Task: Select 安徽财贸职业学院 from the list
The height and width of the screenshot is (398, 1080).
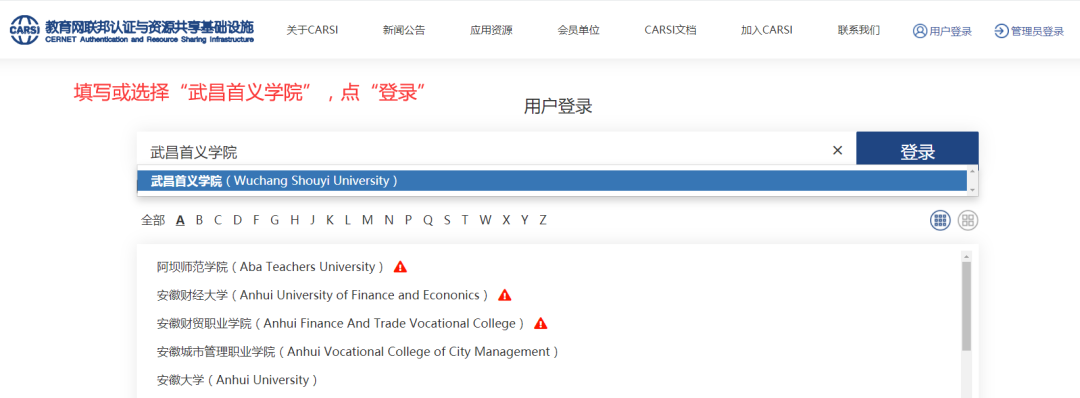Action: tap(341, 323)
